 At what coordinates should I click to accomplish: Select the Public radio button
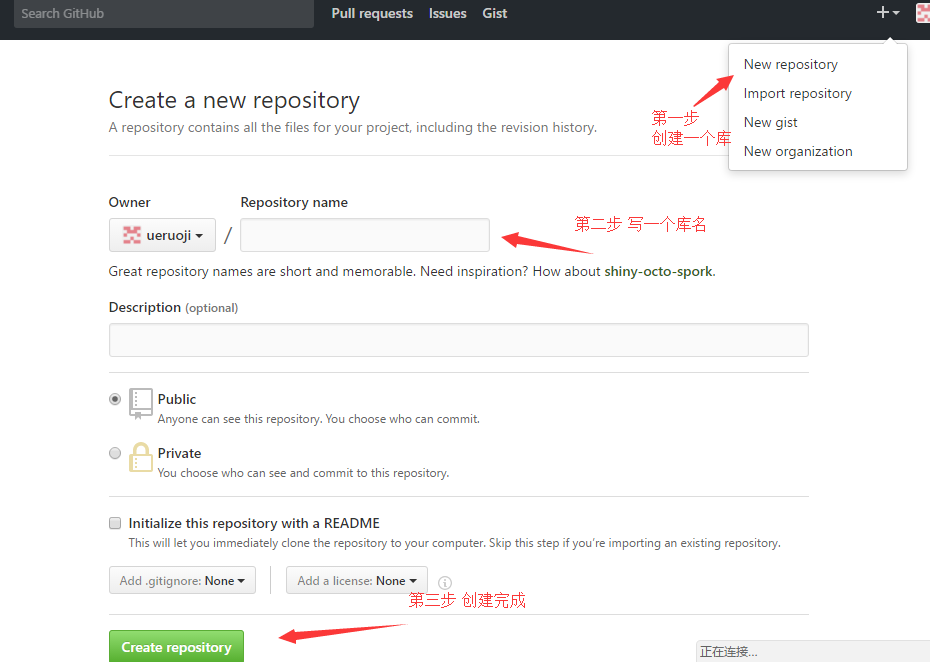pos(115,399)
